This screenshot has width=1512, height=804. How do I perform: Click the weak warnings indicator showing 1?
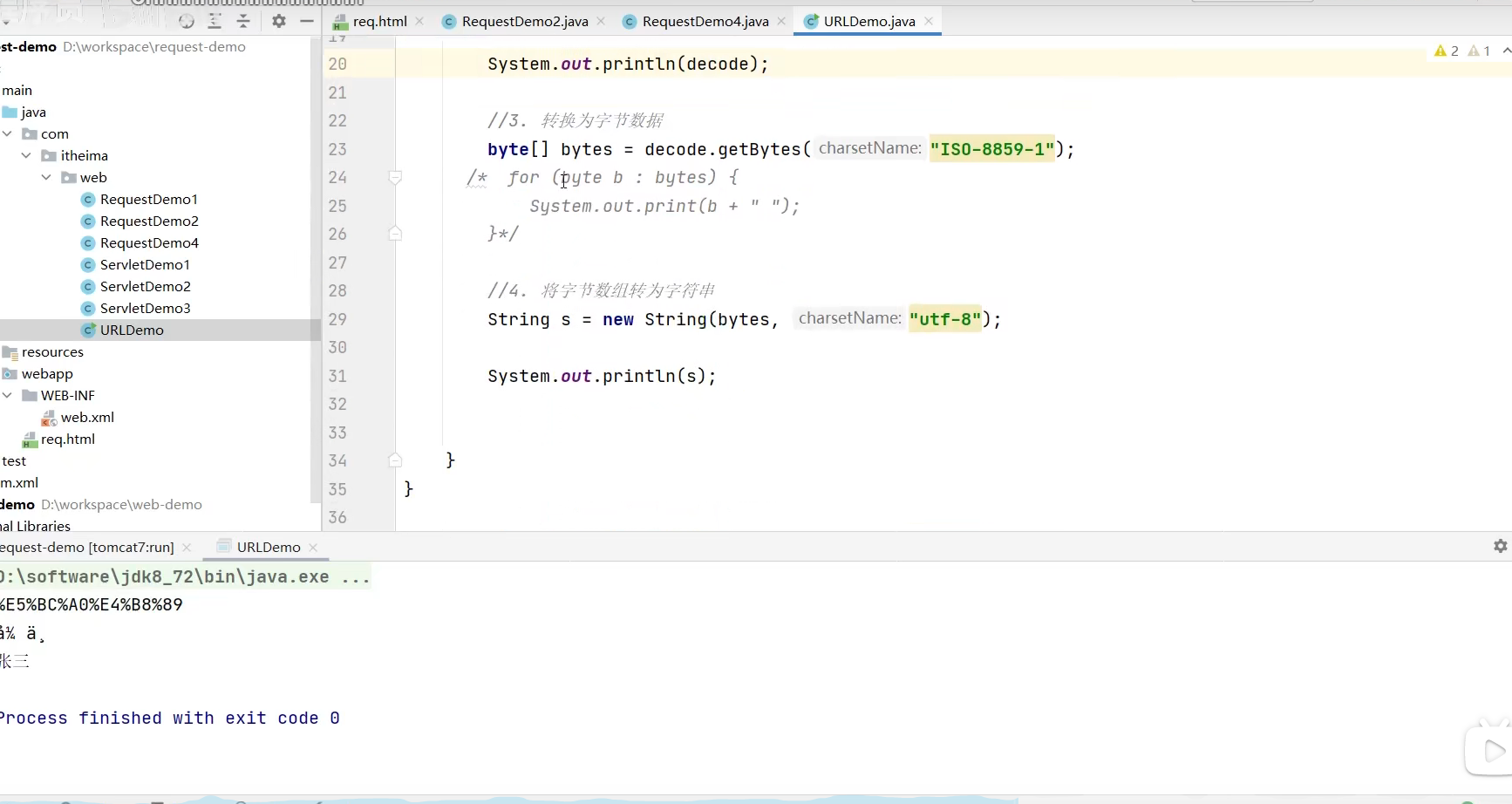pos(1480,51)
